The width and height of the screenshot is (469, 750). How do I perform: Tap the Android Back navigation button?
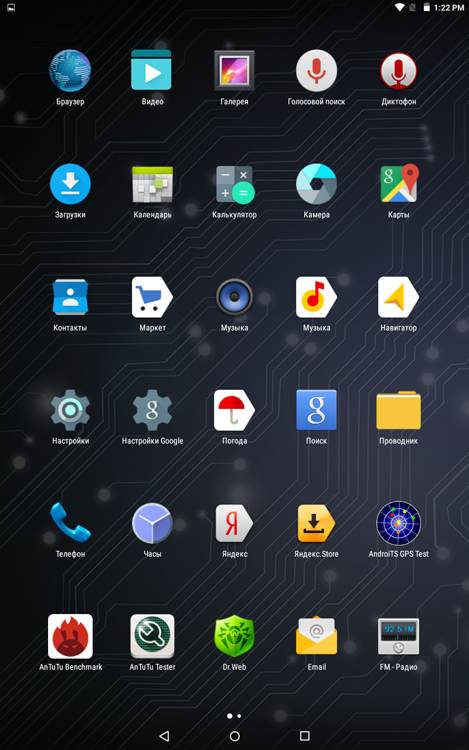[x=164, y=736]
